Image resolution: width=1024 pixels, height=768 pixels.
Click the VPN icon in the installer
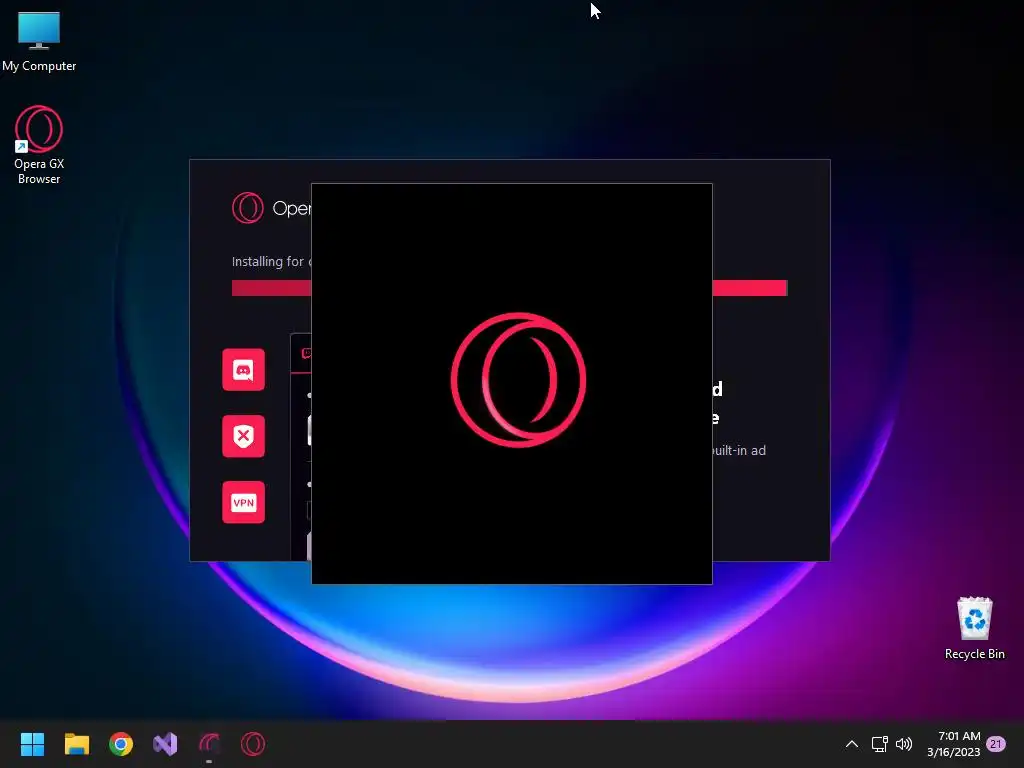244,502
